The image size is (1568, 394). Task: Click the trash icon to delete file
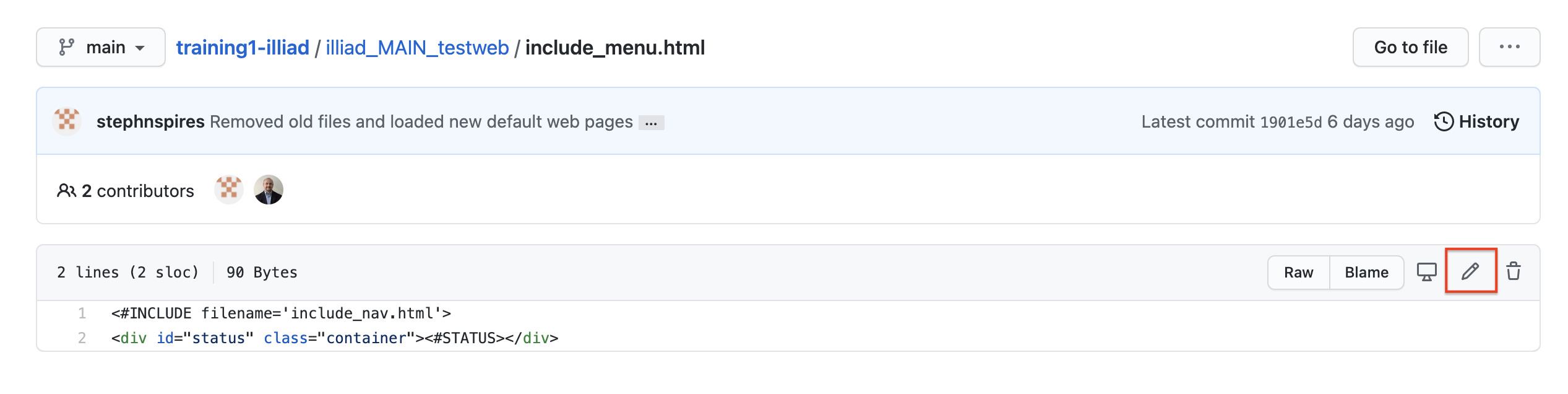coord(1514,271)
